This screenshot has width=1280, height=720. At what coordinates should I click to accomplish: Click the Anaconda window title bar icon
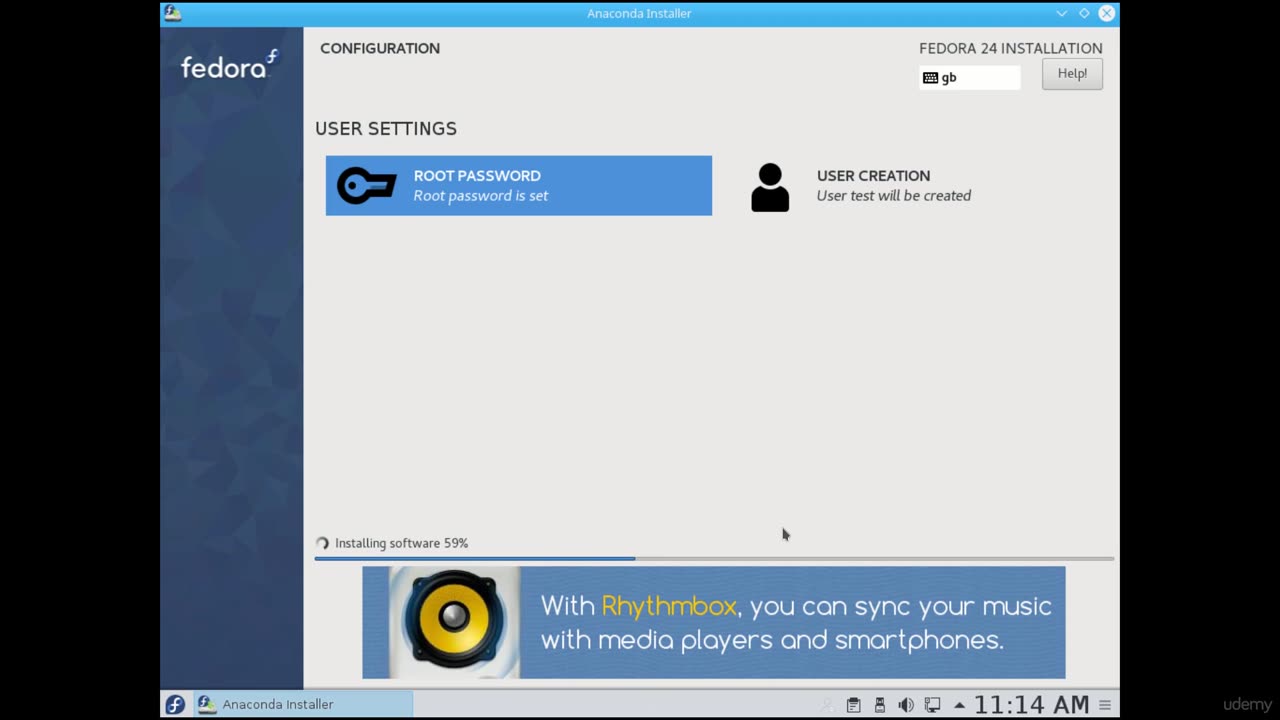coord(172,13)
